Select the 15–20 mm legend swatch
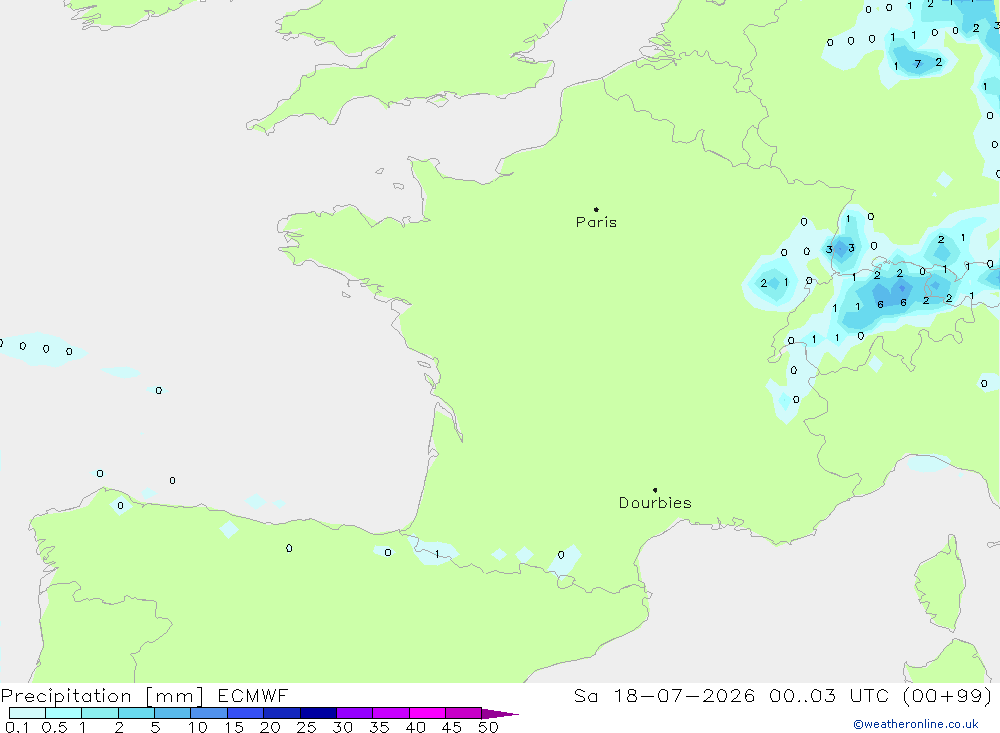The image size is (1000, 733). (246, 713)
